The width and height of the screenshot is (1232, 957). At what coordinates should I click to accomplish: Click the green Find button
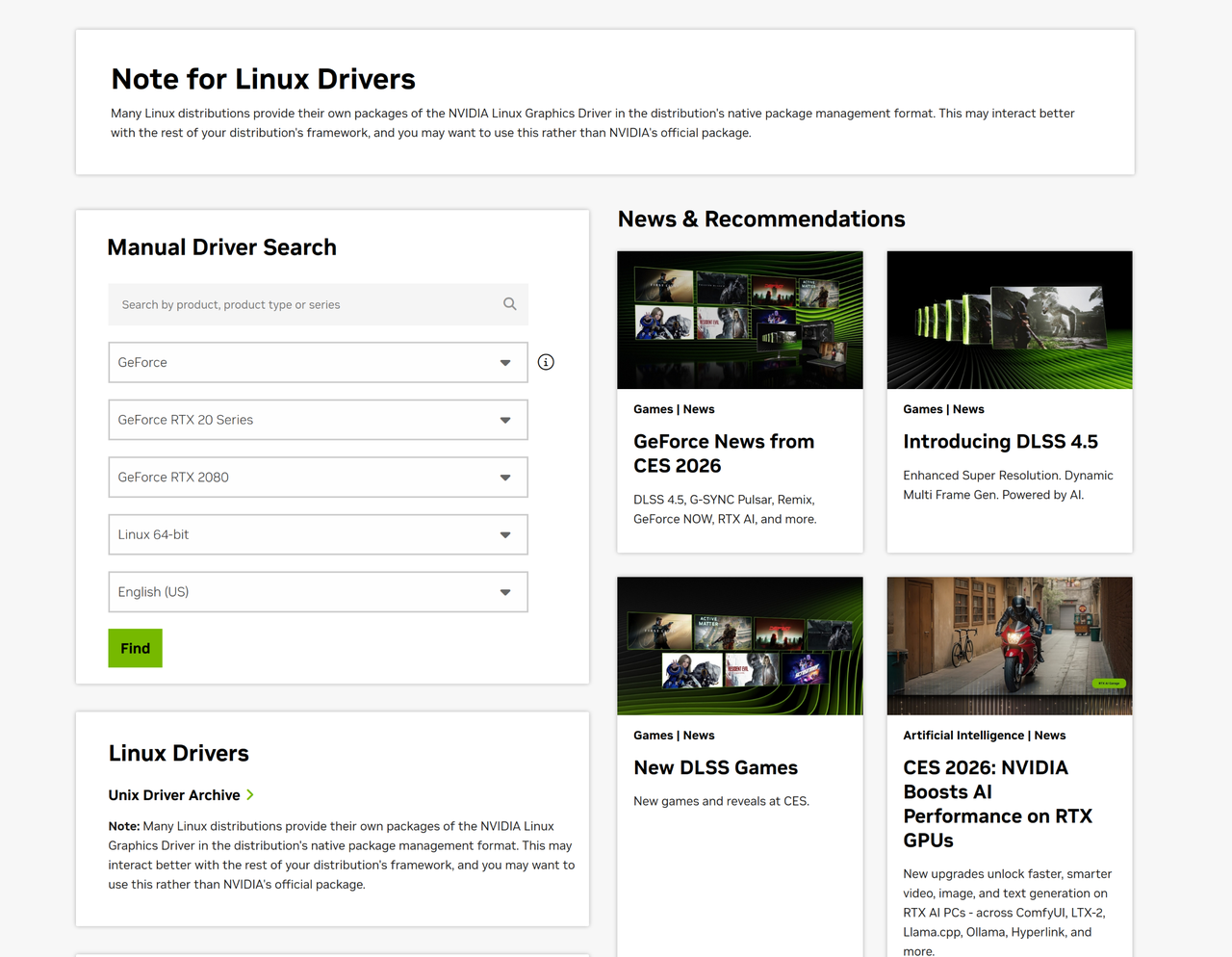click(135, 648)
